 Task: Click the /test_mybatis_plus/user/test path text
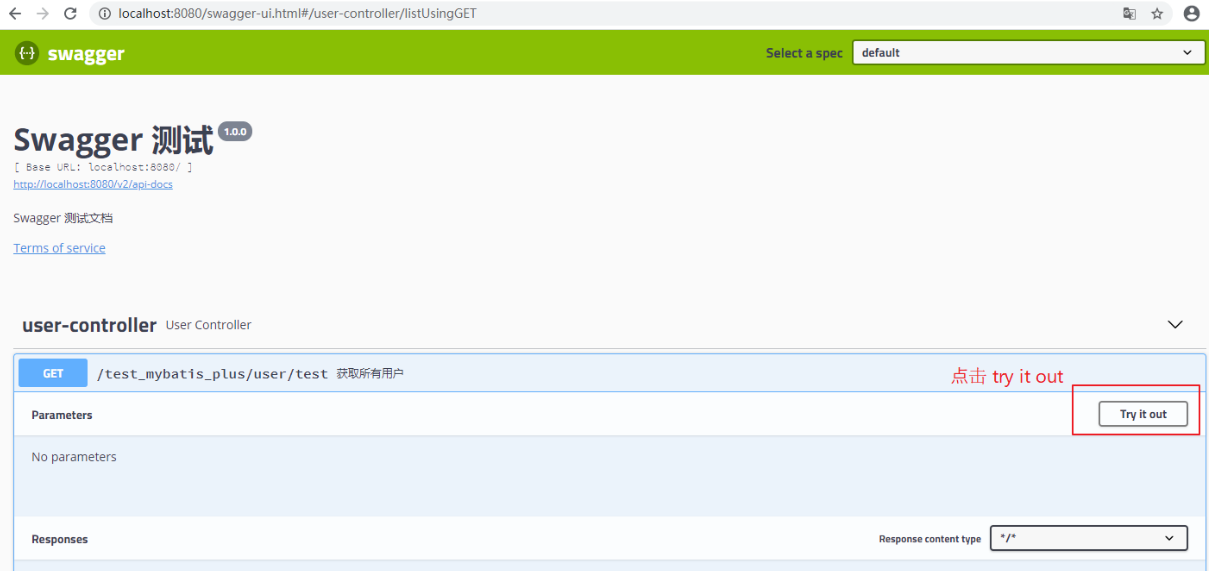click(212, 374)
